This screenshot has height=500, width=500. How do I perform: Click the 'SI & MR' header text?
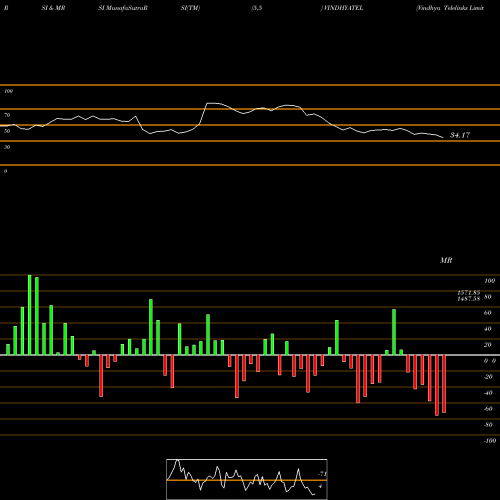(x=53, y=8)
